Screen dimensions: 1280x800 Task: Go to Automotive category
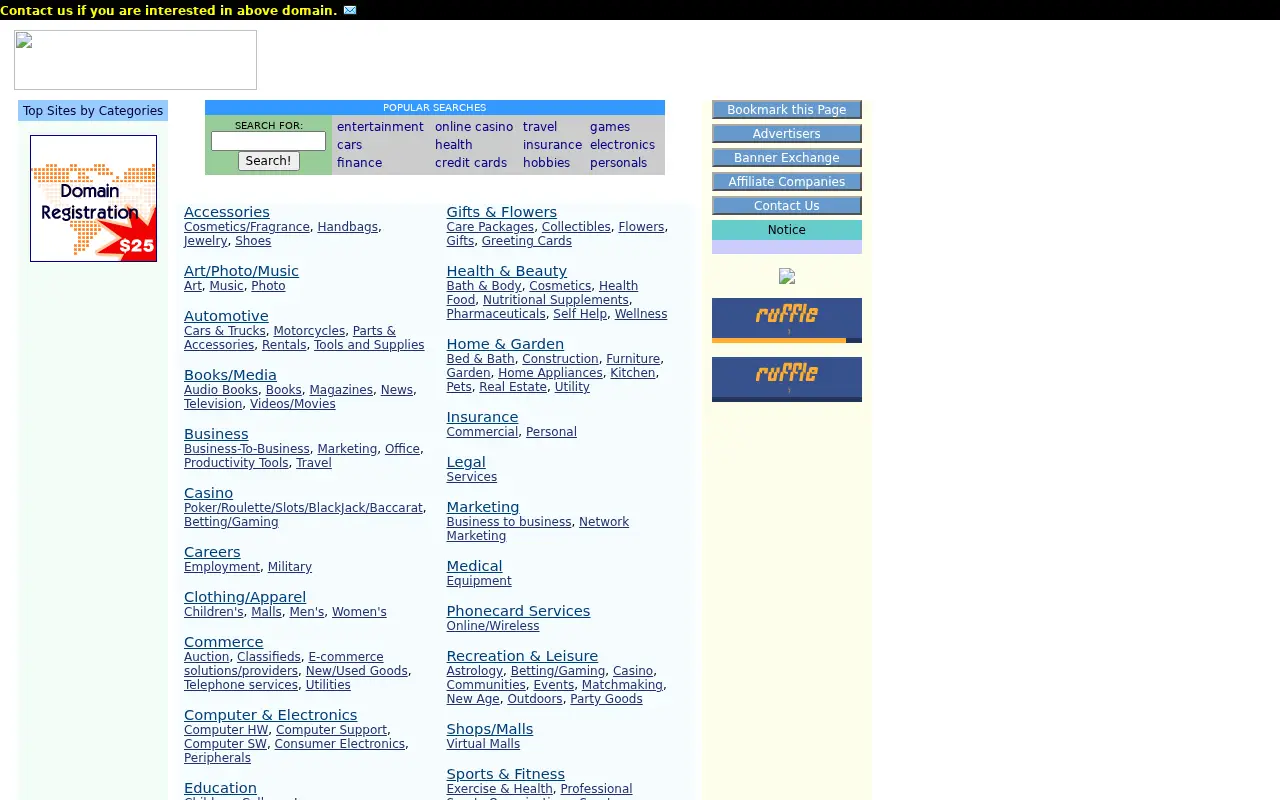click(226, 316)
